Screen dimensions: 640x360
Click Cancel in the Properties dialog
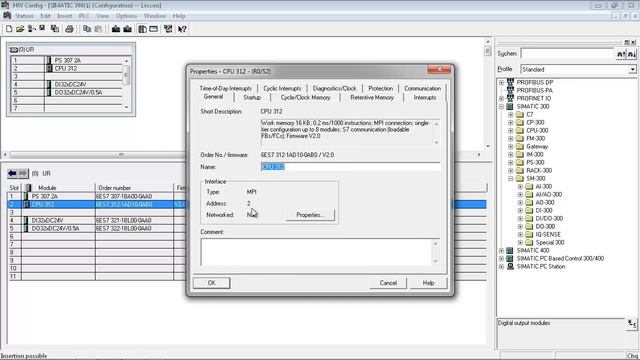pos(388,283)
